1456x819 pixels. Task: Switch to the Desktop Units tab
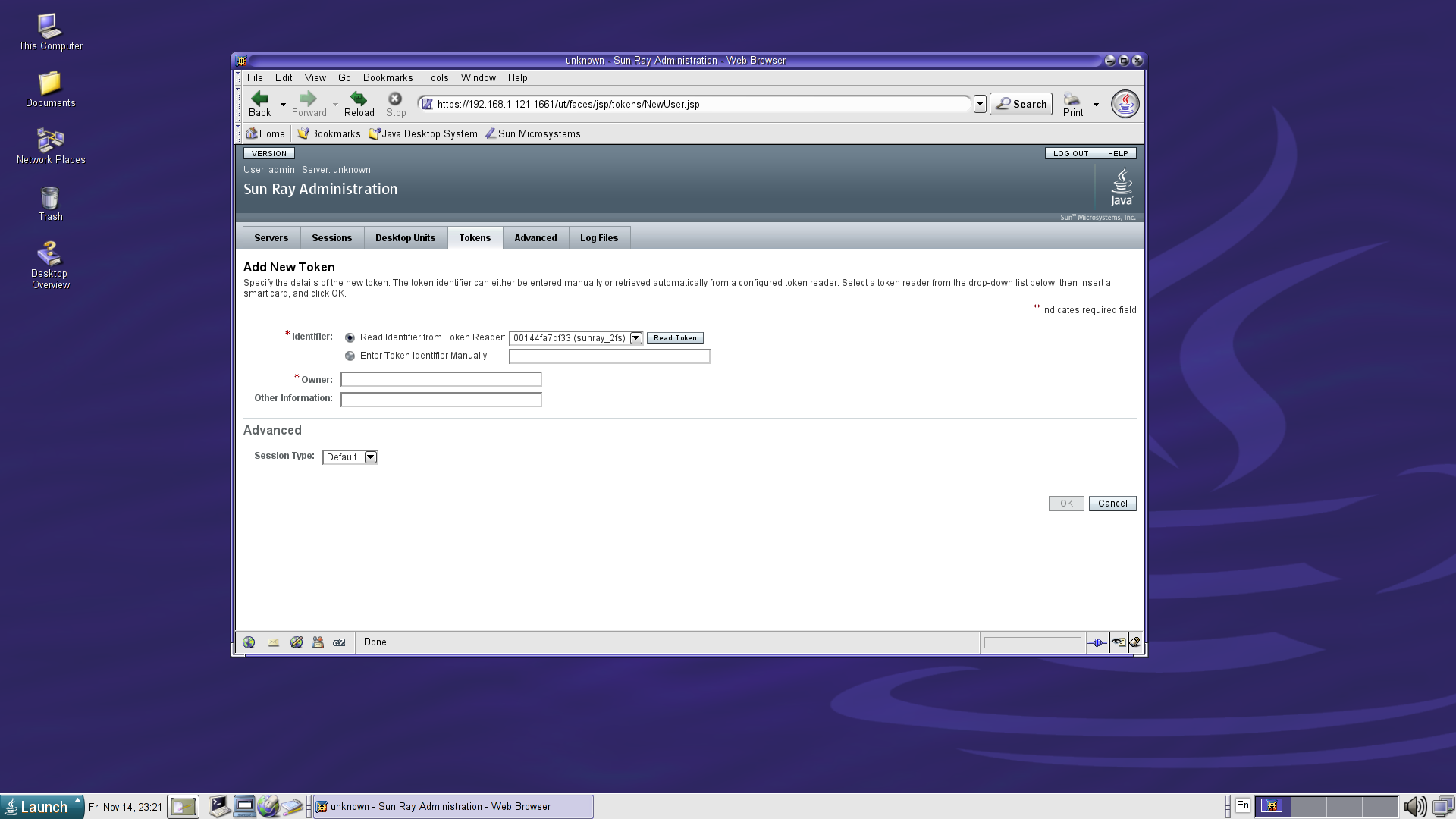pos(405,238)
